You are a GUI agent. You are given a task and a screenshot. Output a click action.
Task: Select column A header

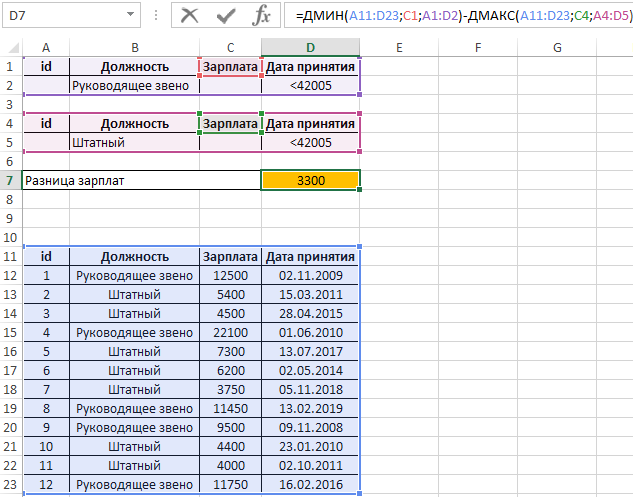pyautogui.click(x=46, y=47)
